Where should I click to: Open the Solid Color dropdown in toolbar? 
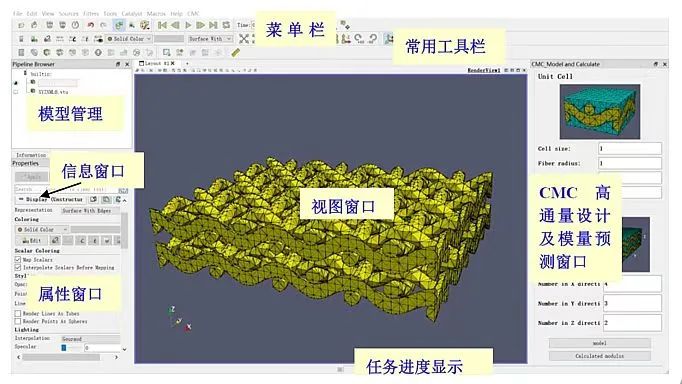pyautogui.click(x=129, y=39)
